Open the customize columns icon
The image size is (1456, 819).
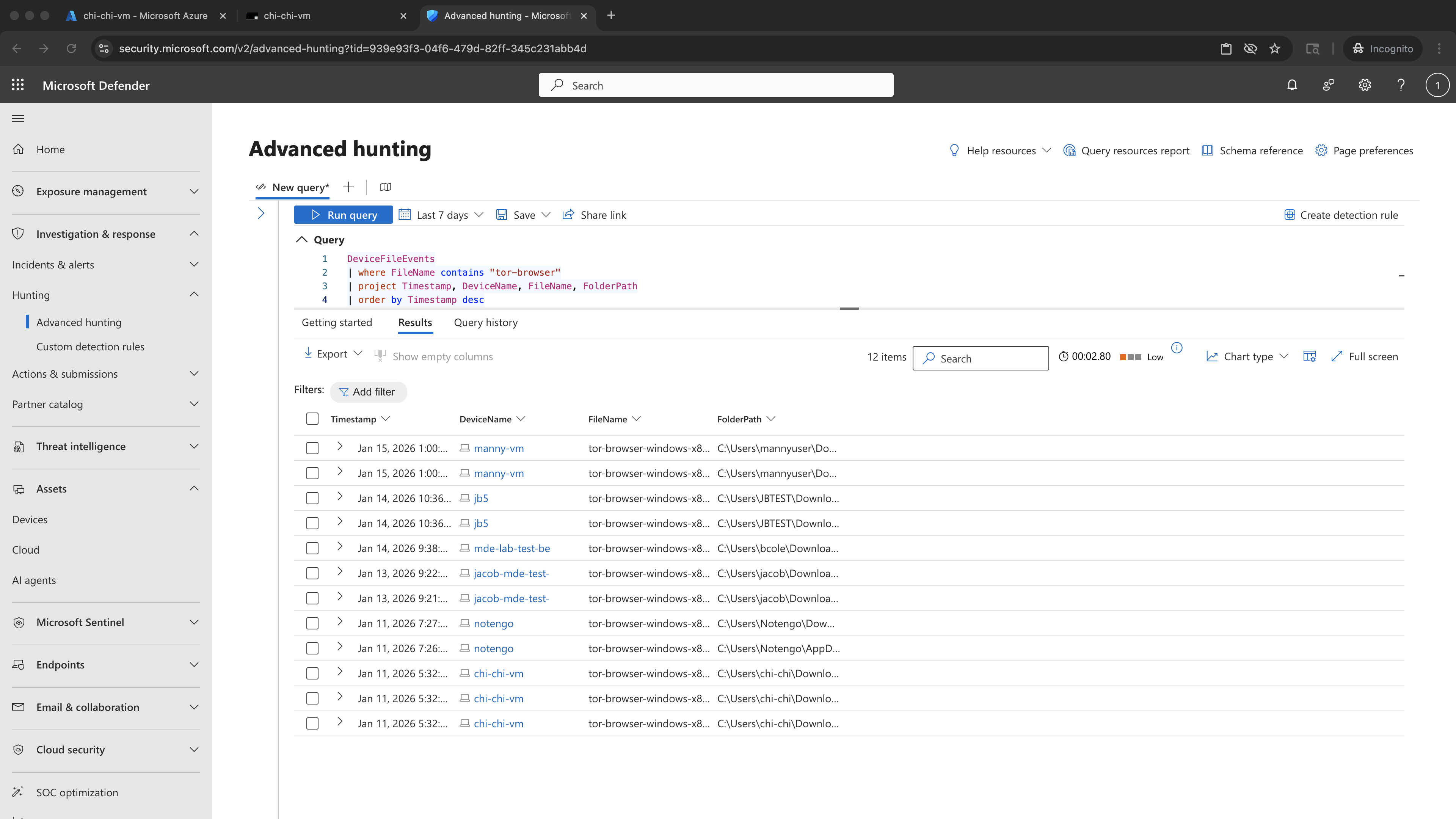tap(1310, 356)
